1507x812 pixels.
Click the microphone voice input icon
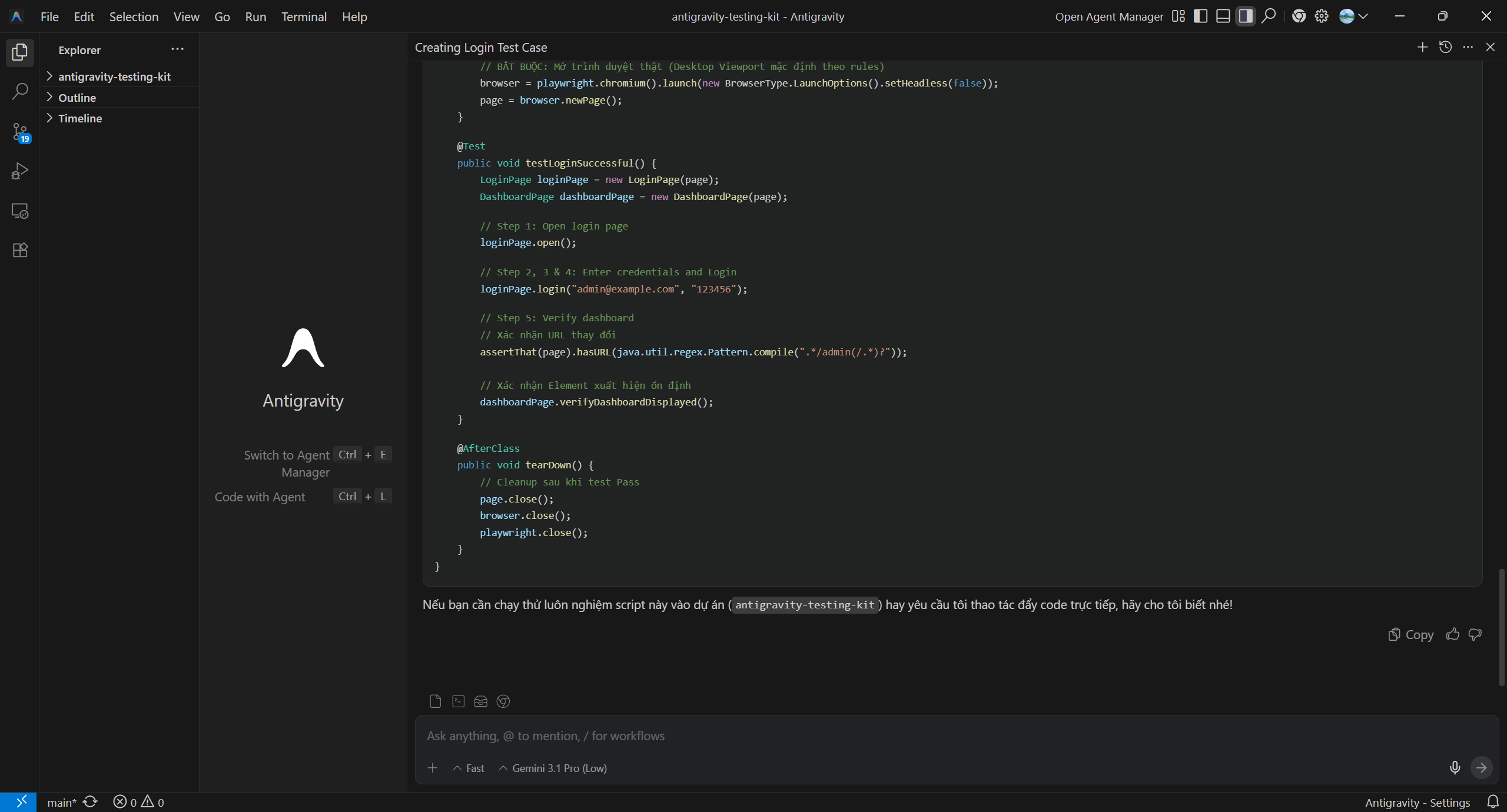[1455, 767]
